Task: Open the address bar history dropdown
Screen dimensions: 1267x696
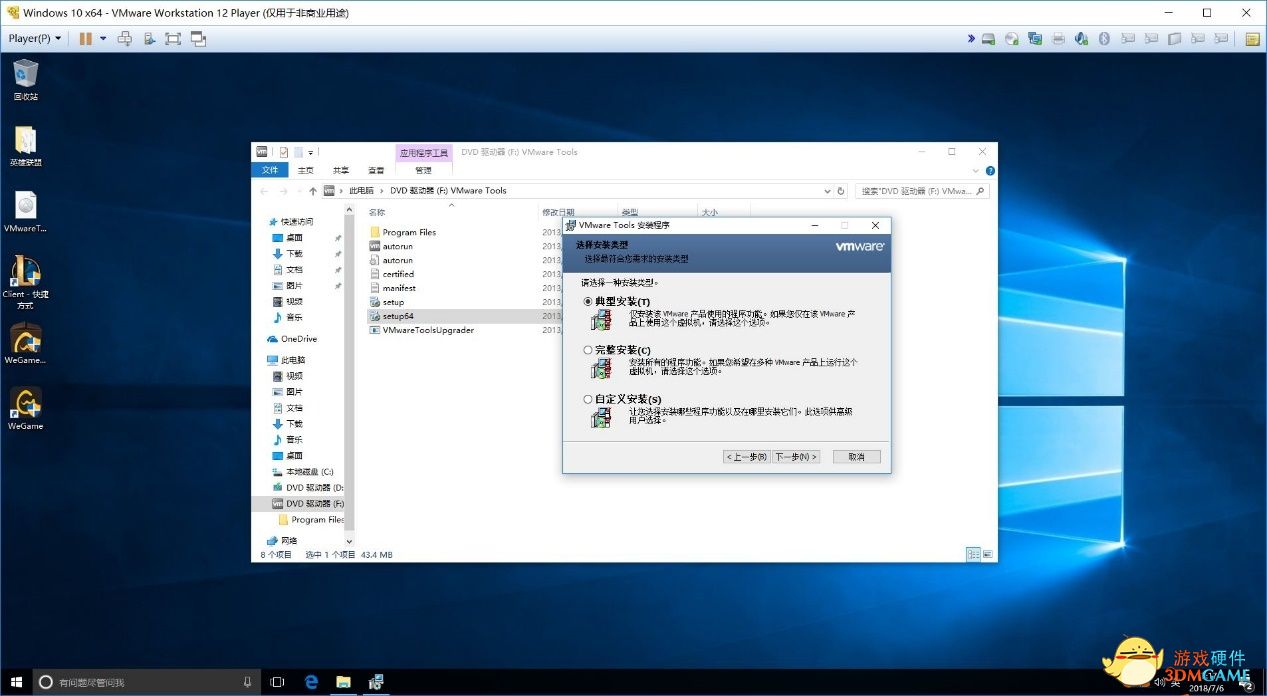Action: (x=827, y=191)
